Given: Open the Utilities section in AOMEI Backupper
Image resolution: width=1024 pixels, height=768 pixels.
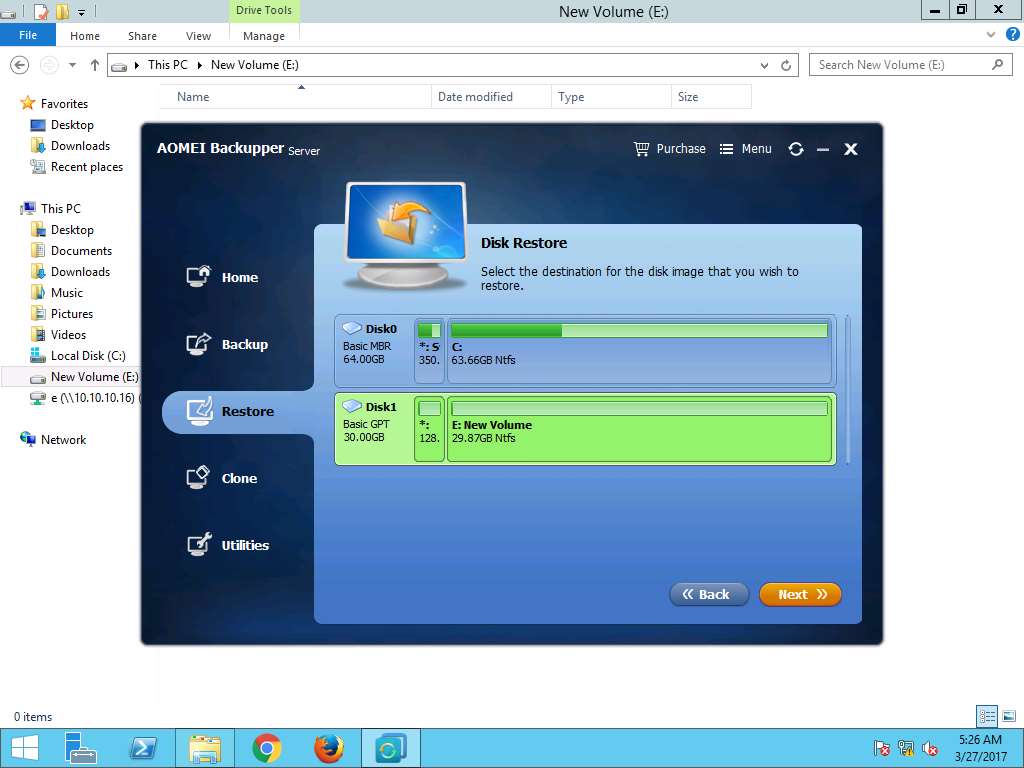Looking at the screenshot, I should (227, 545).
